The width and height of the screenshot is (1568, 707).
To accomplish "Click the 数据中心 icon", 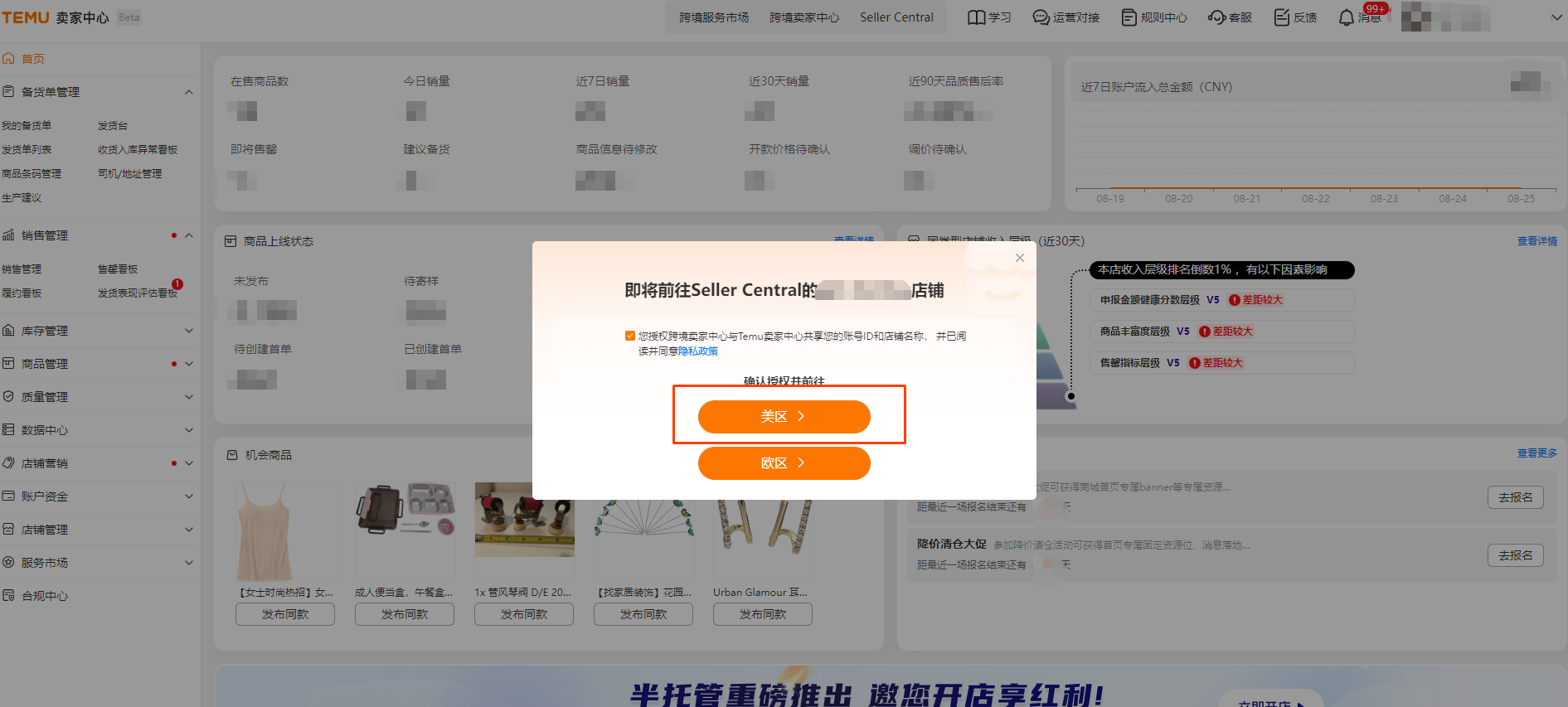I will 8,430.
